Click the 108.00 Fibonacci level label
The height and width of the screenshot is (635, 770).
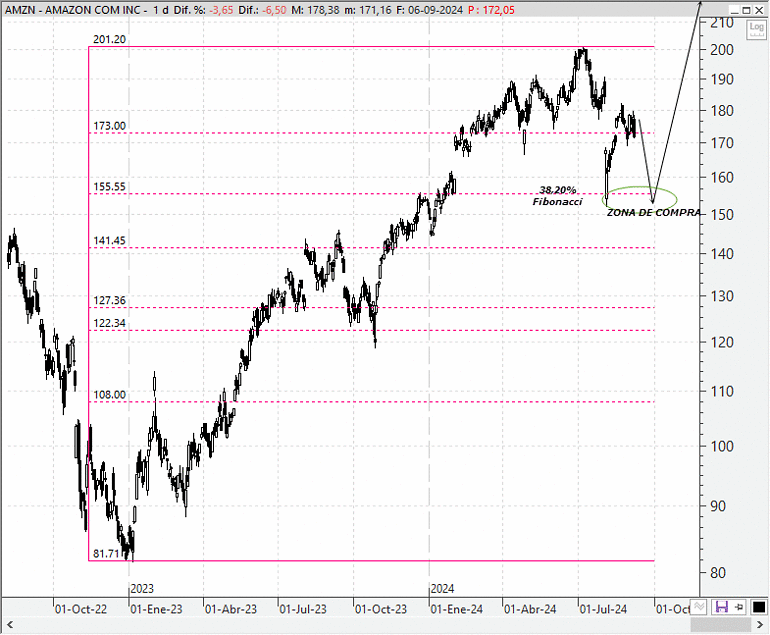coord(109,395)
